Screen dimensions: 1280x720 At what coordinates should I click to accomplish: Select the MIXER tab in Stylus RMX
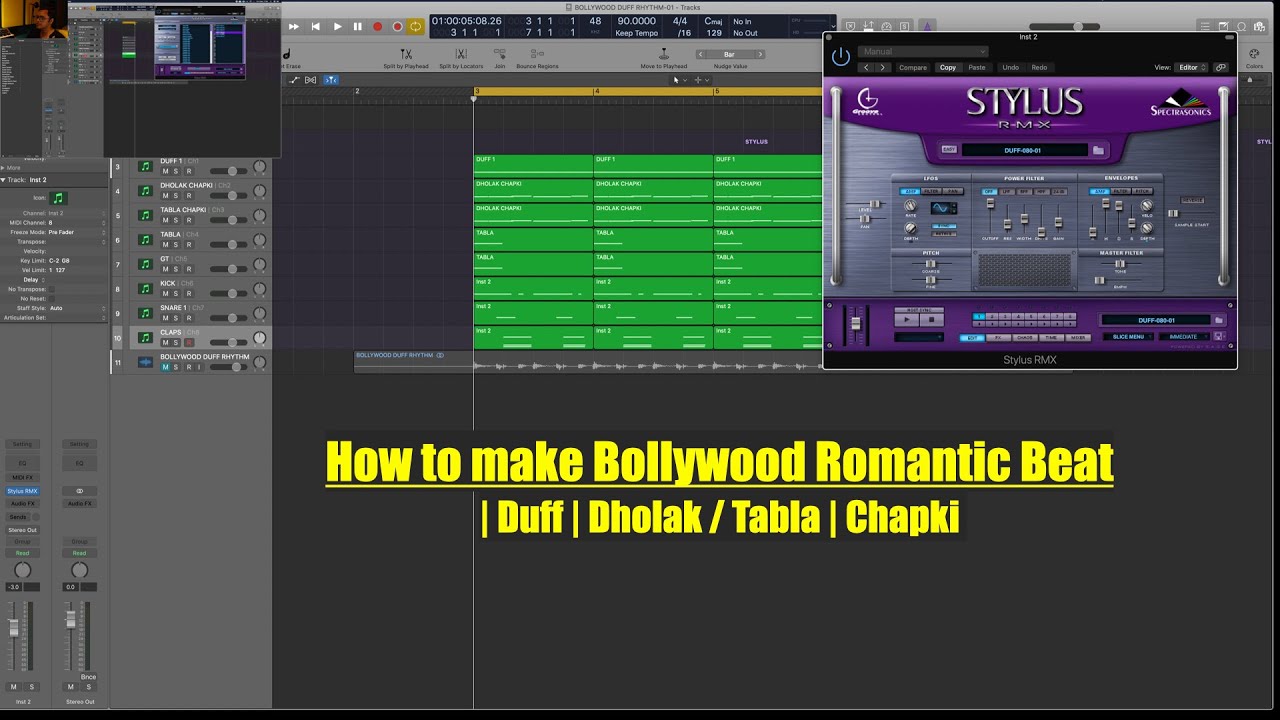coord(1078,338)
